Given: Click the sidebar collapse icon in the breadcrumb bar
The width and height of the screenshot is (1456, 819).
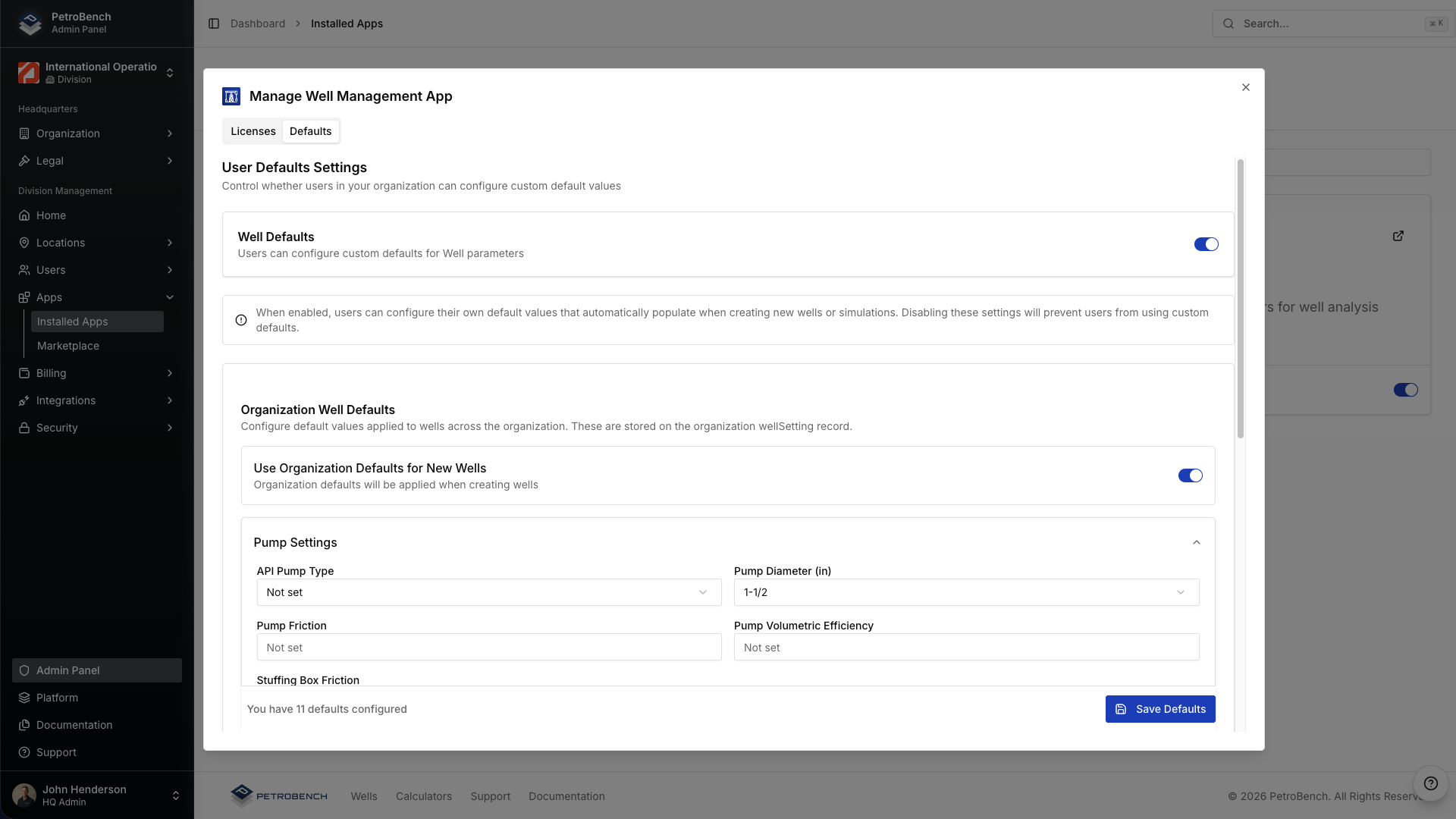Looking at the screenshot, I should [213, 24].
